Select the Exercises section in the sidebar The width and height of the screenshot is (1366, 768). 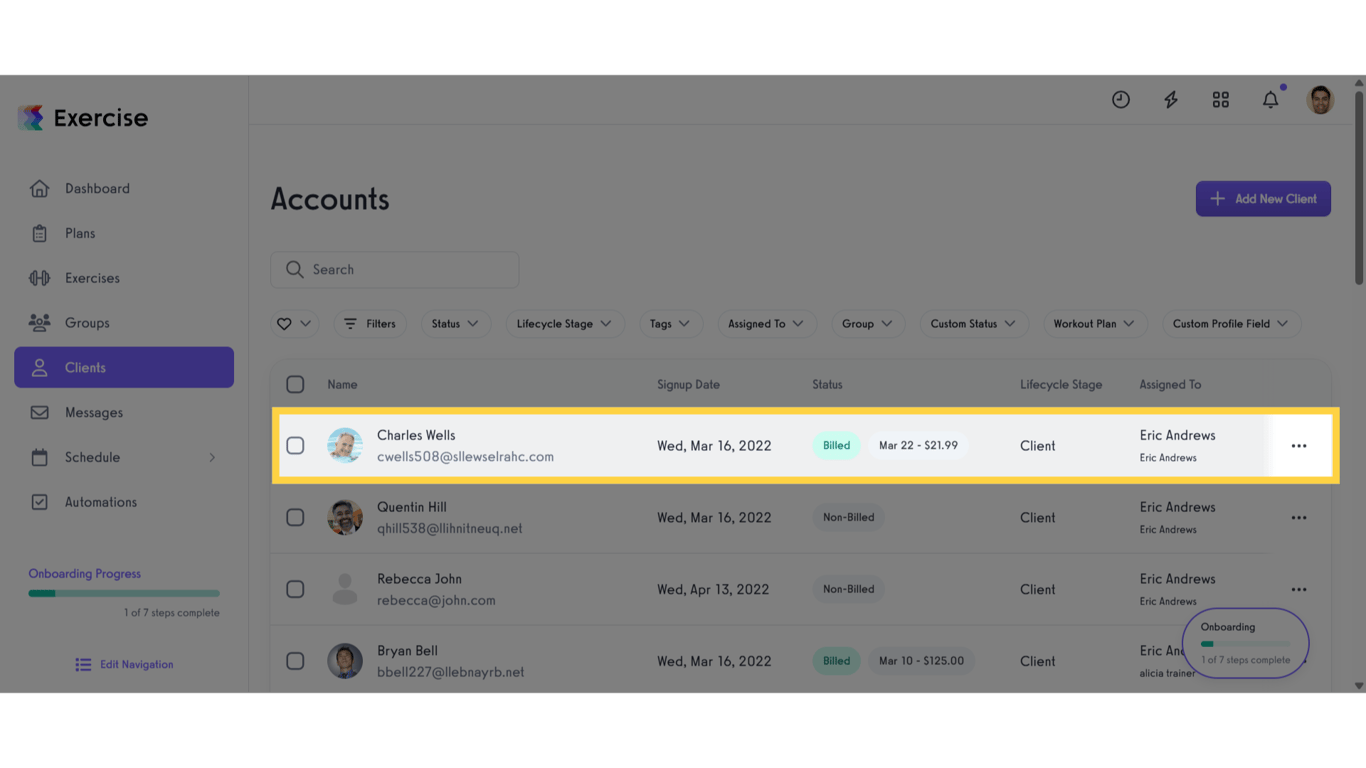pos(93,277)
